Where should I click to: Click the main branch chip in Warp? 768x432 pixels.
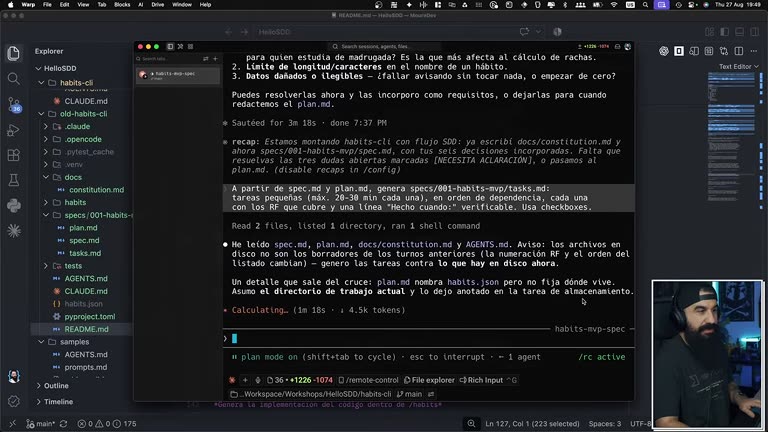tap(409, 394)
